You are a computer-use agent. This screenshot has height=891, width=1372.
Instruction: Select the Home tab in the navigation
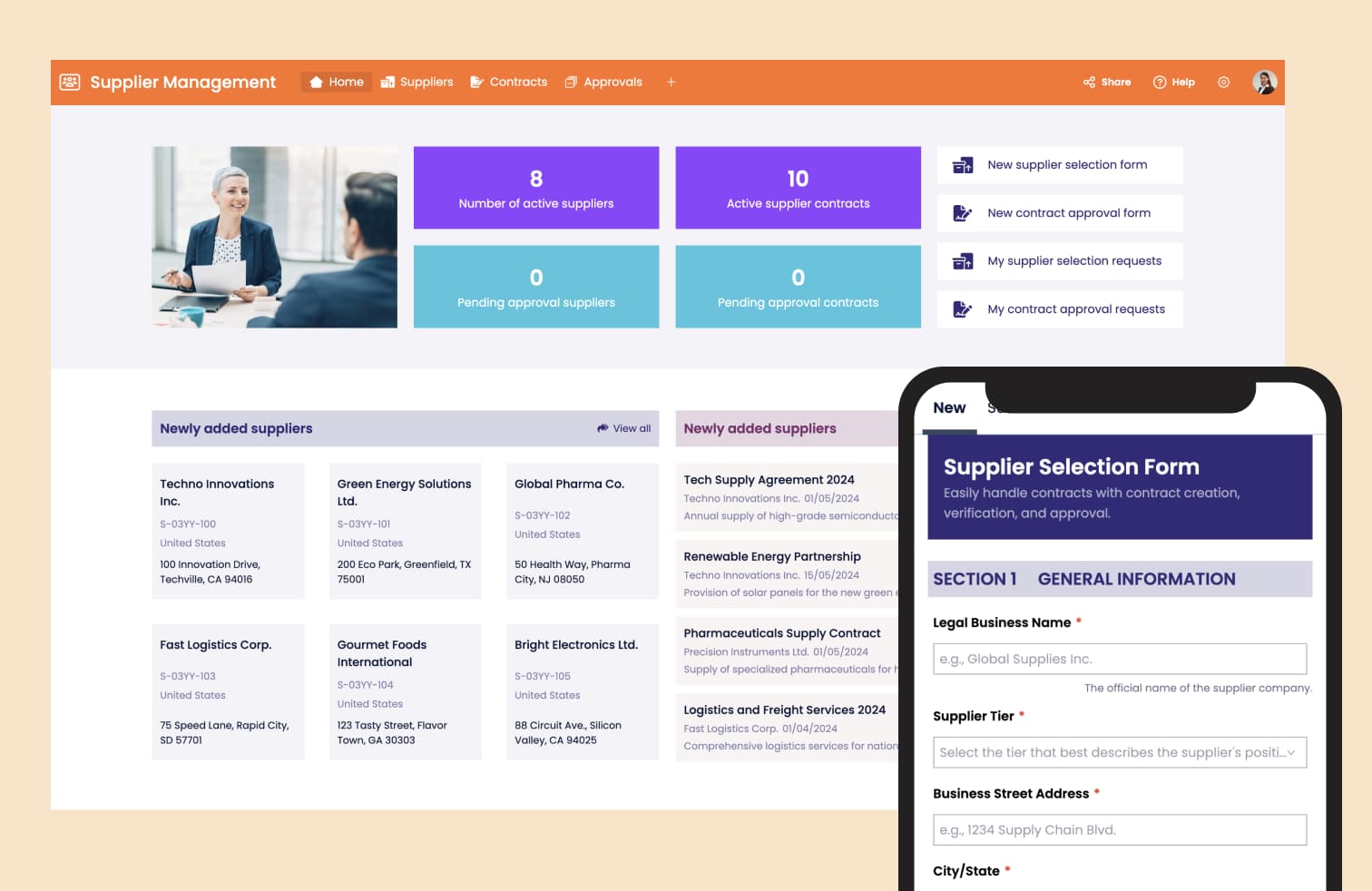336,82
